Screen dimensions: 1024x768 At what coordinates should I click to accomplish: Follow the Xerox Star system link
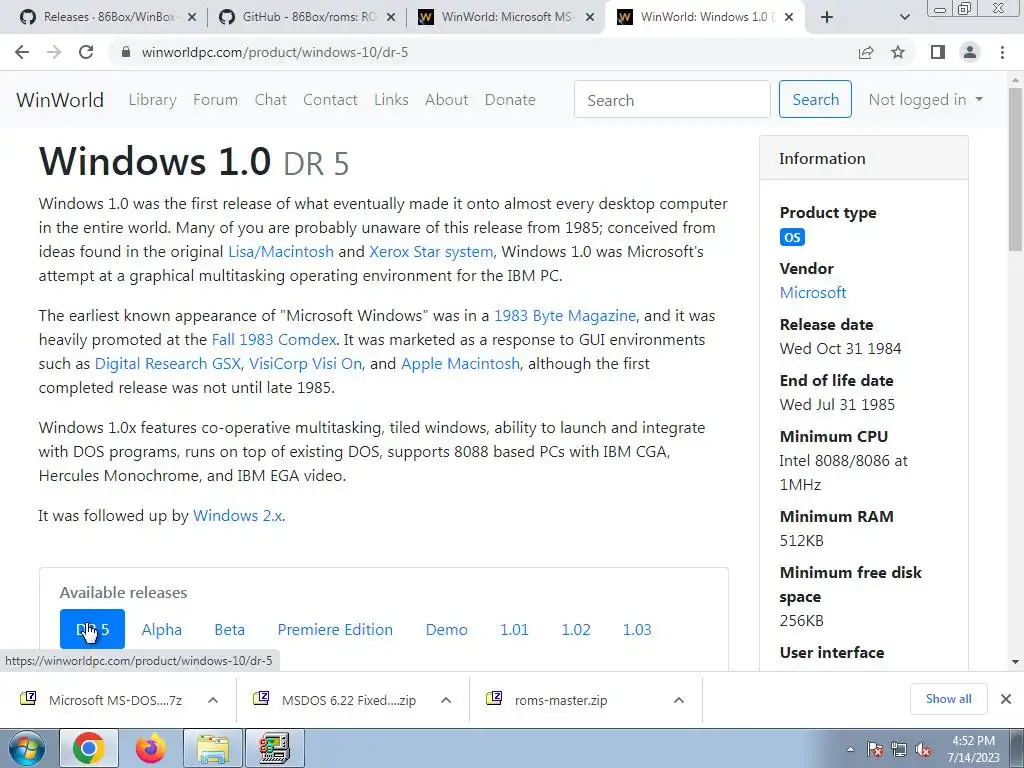pyautogui.click(x=431, y=251)
